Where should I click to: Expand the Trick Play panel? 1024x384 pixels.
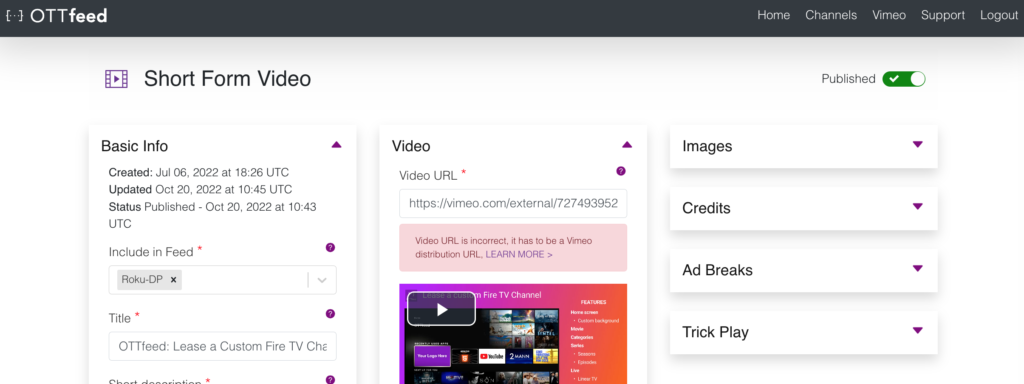[918, 330]
